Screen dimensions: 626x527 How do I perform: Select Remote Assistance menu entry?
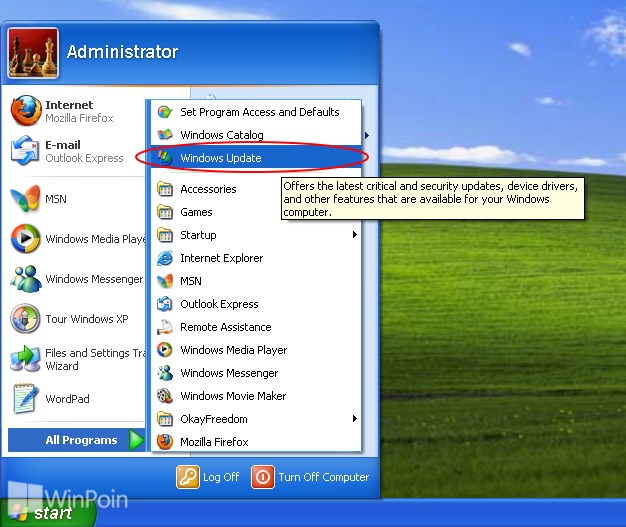[256, 327]
